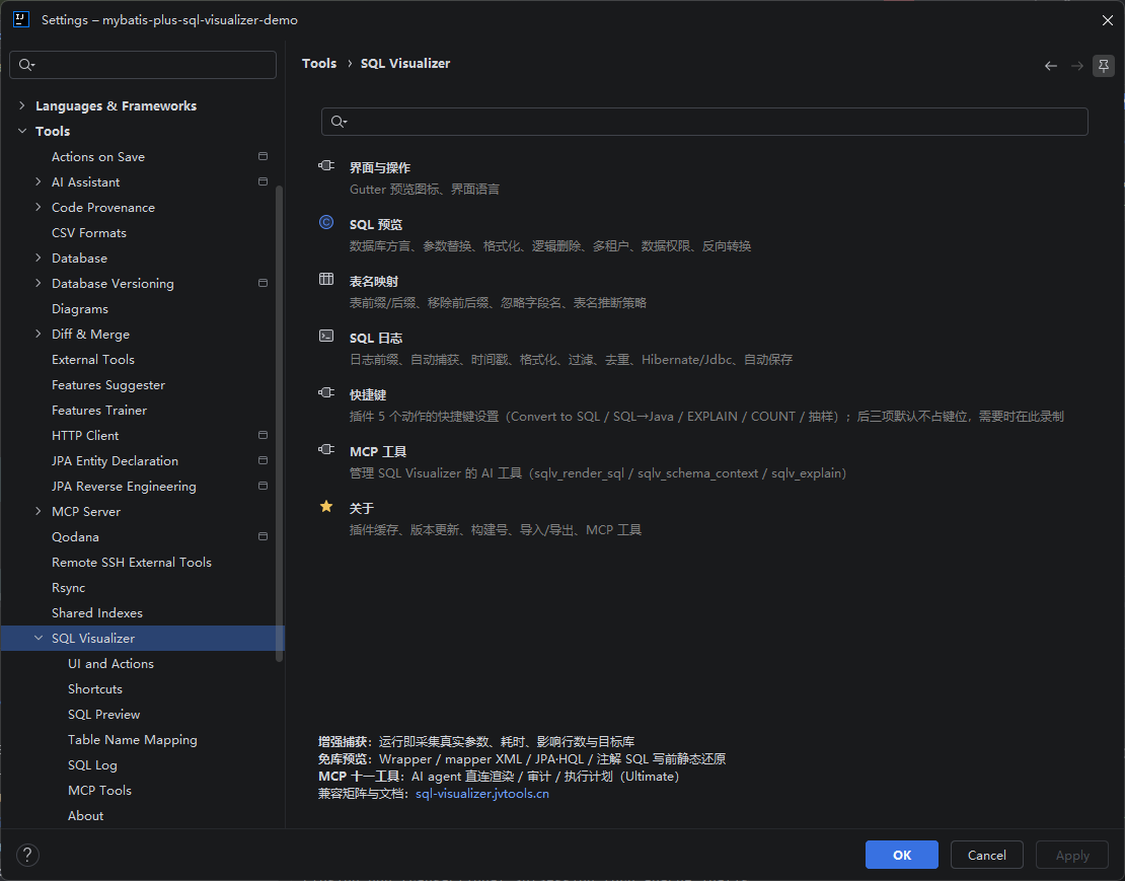The height and width of the screenshot is (881, 1125).
Task: Expand the AI Assistant node
Action: pyautogui.click(x=38, y=182)
